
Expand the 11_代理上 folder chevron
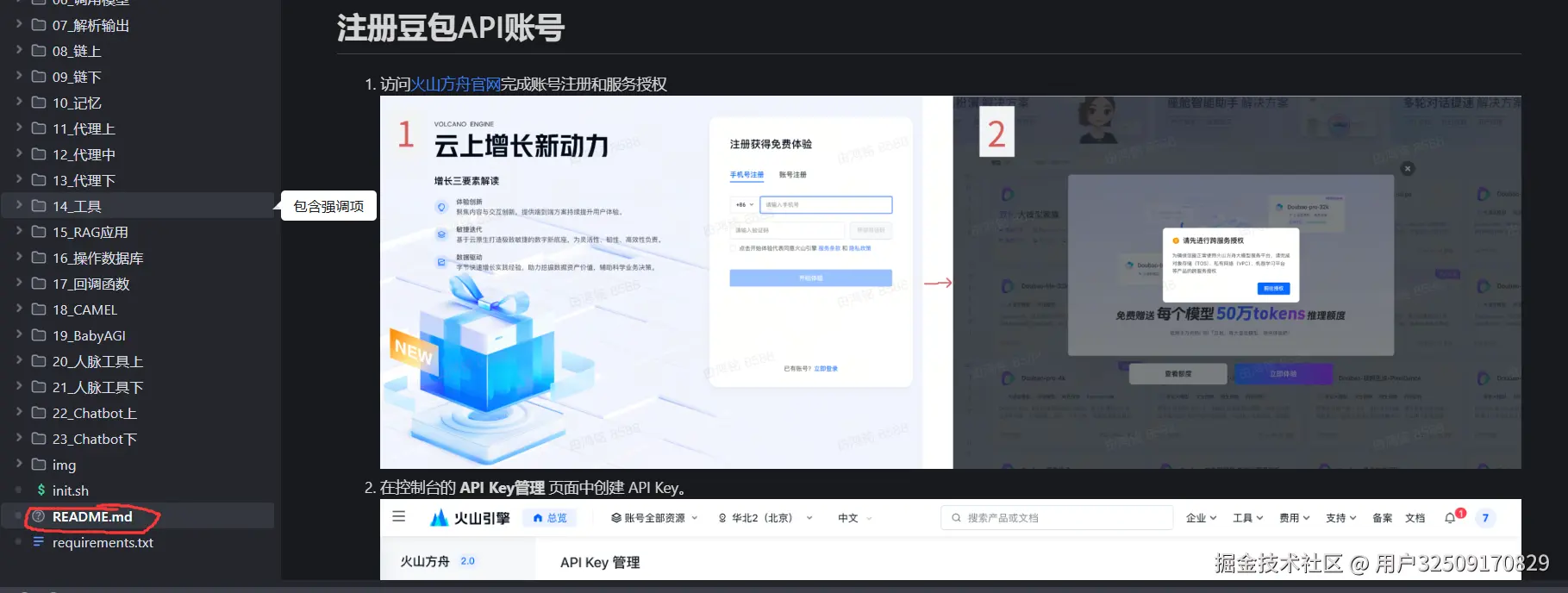coord(19,128)
